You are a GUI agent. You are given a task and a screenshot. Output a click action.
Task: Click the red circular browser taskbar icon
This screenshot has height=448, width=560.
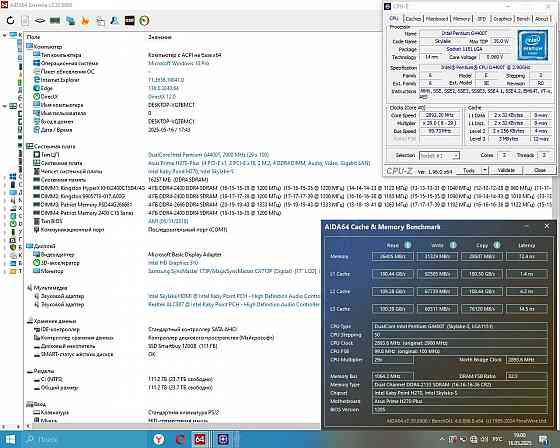(180, 439)
